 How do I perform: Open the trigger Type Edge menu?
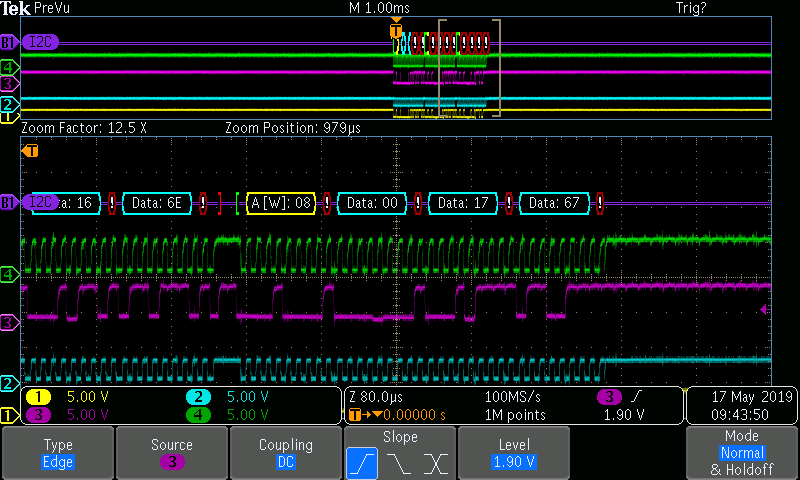tap(58, 453)
